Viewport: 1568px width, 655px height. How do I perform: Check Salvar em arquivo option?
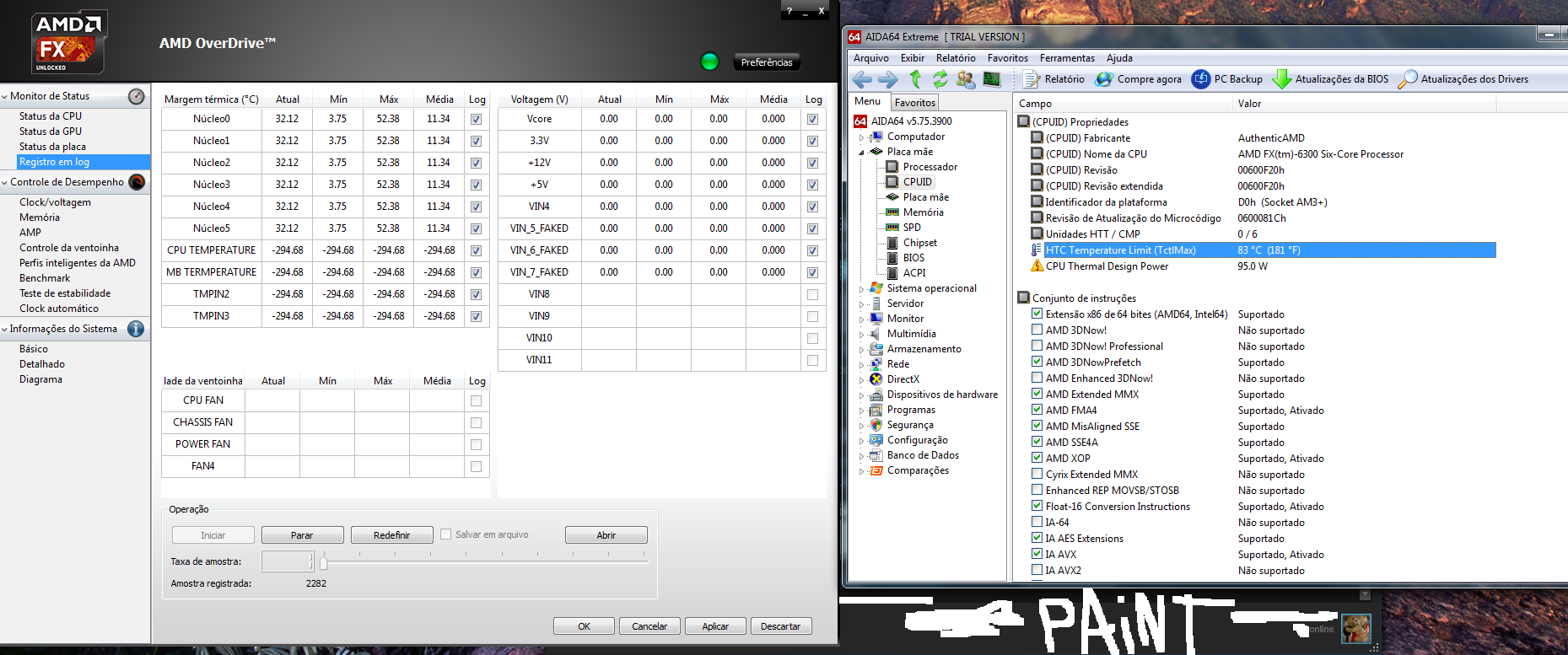[445, 534]
